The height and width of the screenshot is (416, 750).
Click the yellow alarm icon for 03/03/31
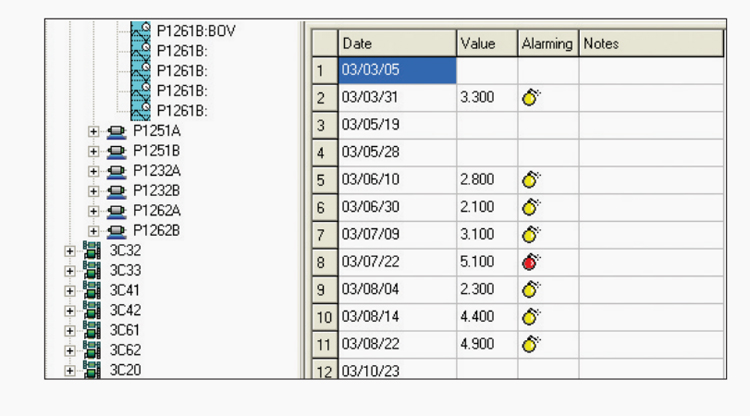point(531,97)
